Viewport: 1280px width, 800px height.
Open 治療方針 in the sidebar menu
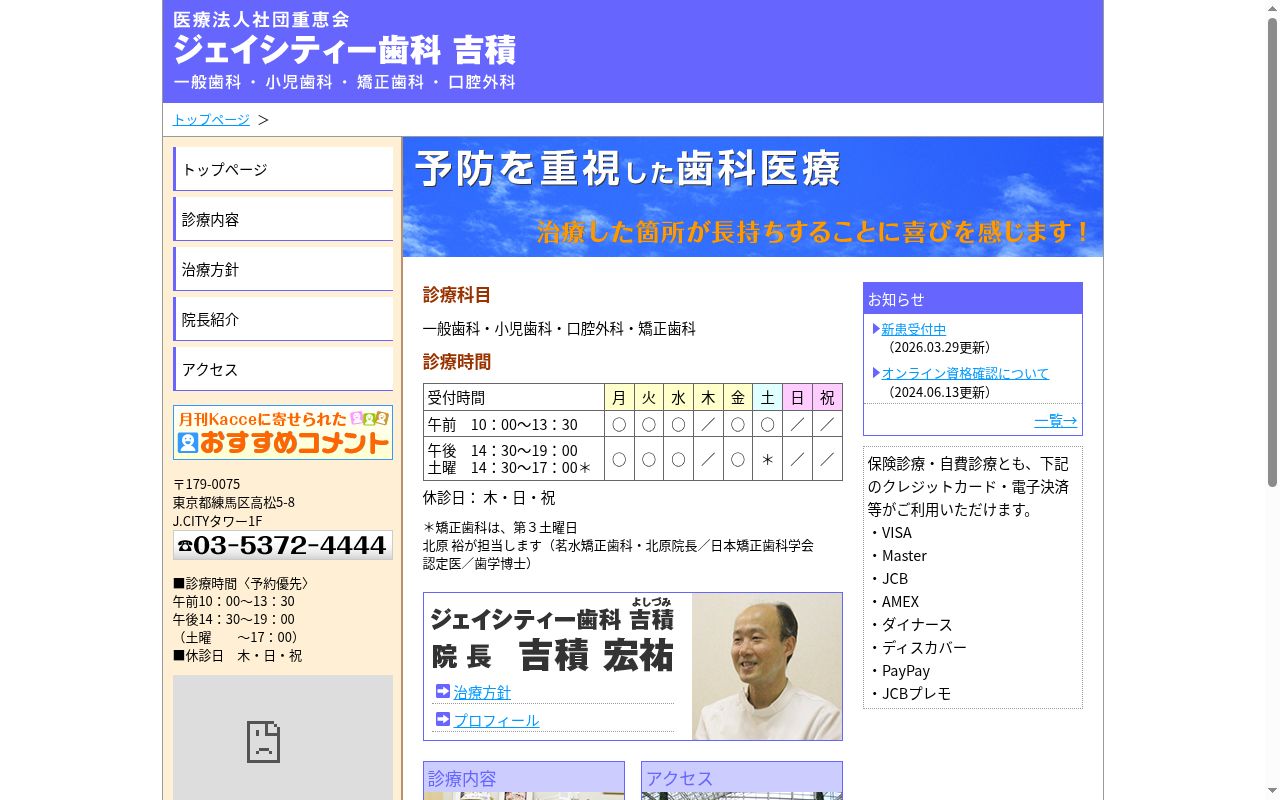(x=283, y=269)
